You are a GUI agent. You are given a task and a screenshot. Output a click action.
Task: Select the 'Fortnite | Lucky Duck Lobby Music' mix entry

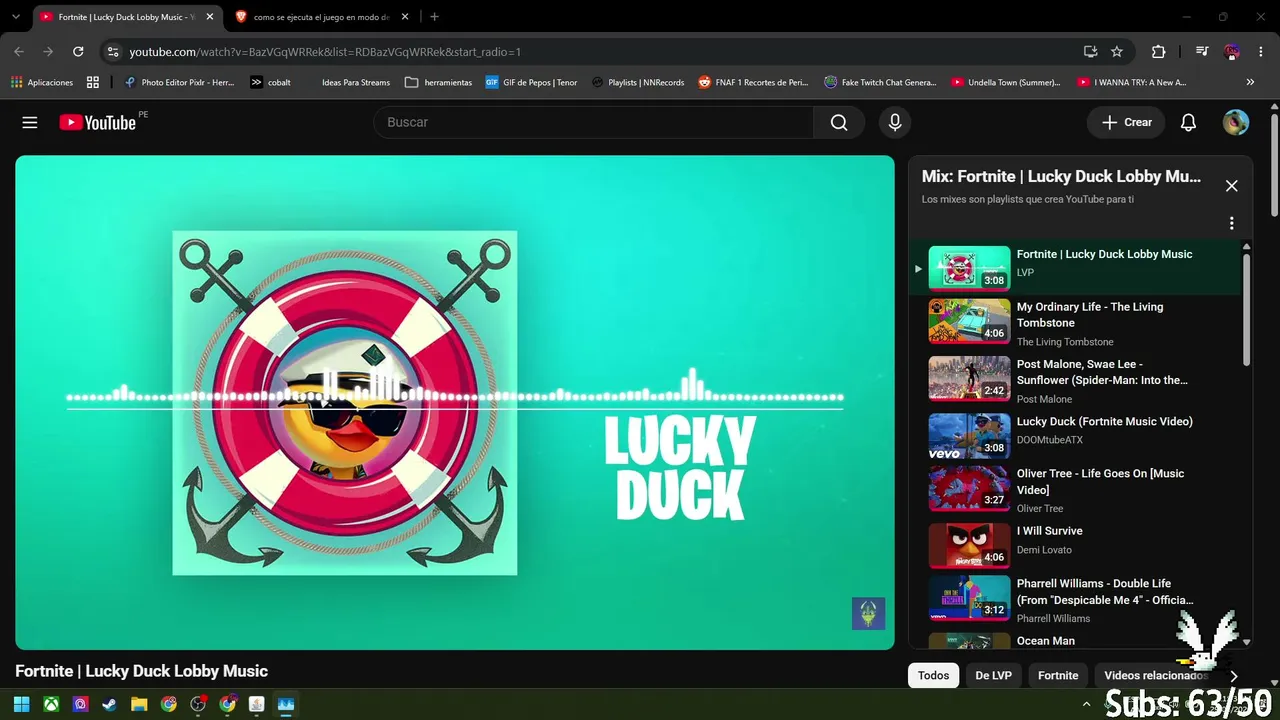tap(1076, 267)
